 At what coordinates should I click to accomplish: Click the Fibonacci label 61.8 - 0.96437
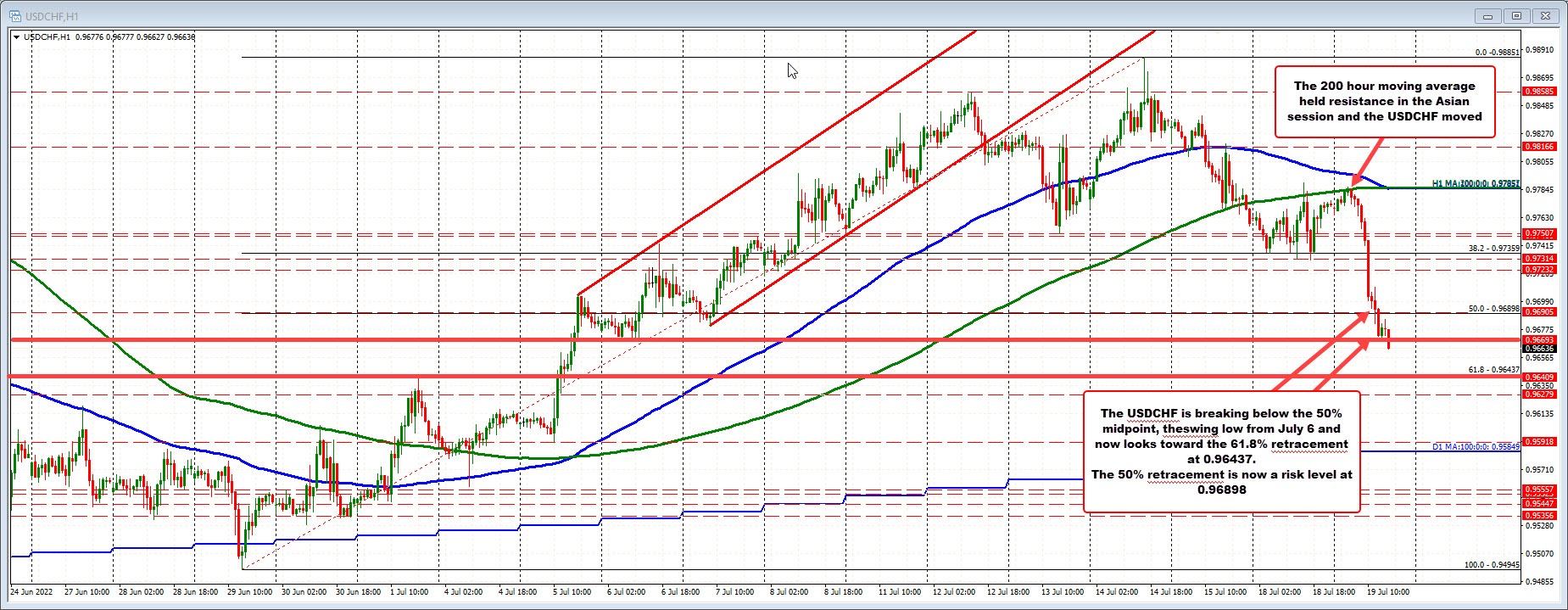[x=1494, y=370]
